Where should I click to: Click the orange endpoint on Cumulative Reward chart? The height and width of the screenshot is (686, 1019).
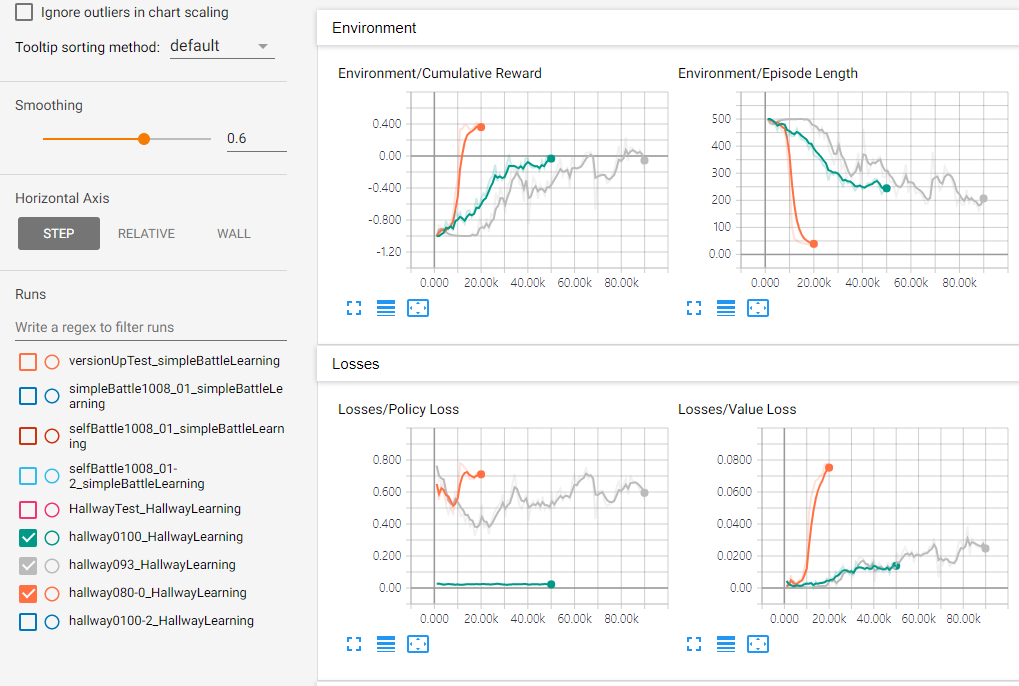tap(481, 127)
